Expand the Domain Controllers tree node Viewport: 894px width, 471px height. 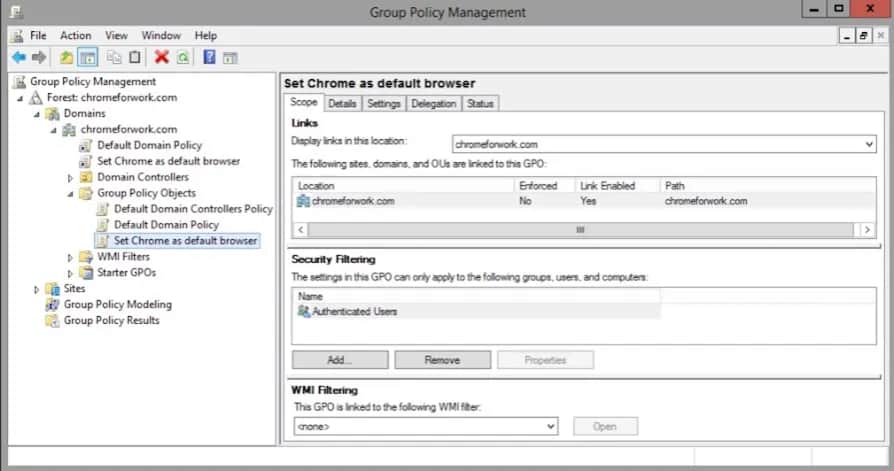(x=70, y=177)
